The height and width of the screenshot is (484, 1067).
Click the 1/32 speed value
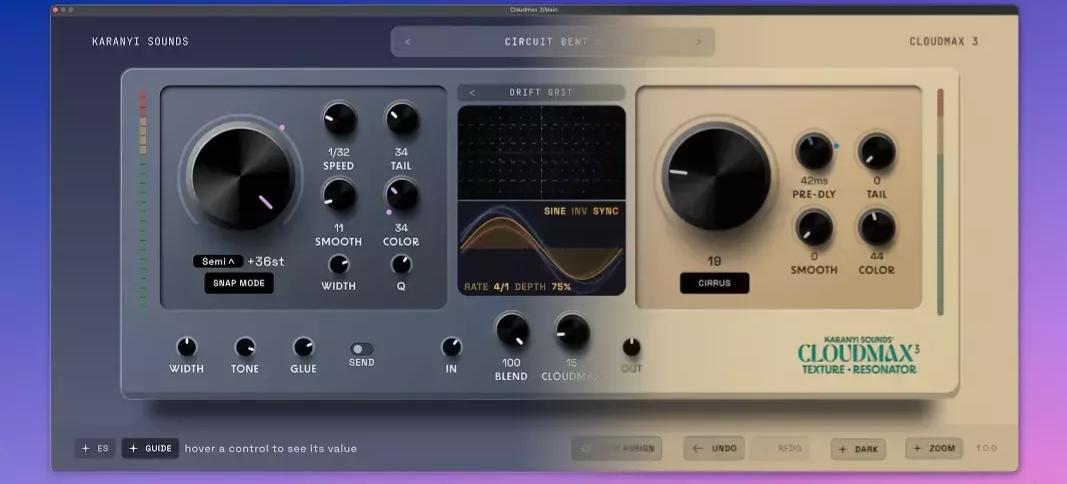tap(339, 152)
